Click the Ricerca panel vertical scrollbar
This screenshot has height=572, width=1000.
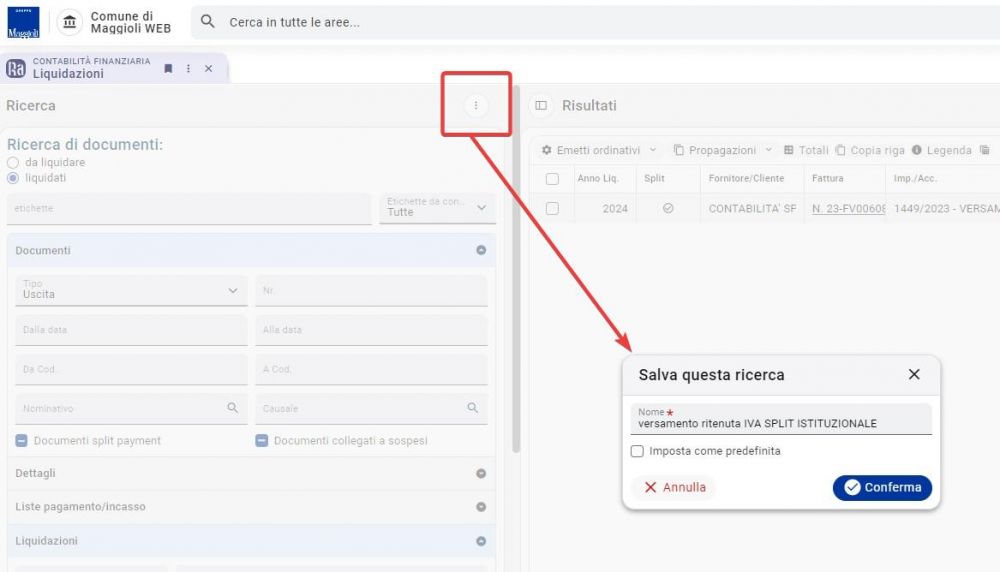point(516,271)
